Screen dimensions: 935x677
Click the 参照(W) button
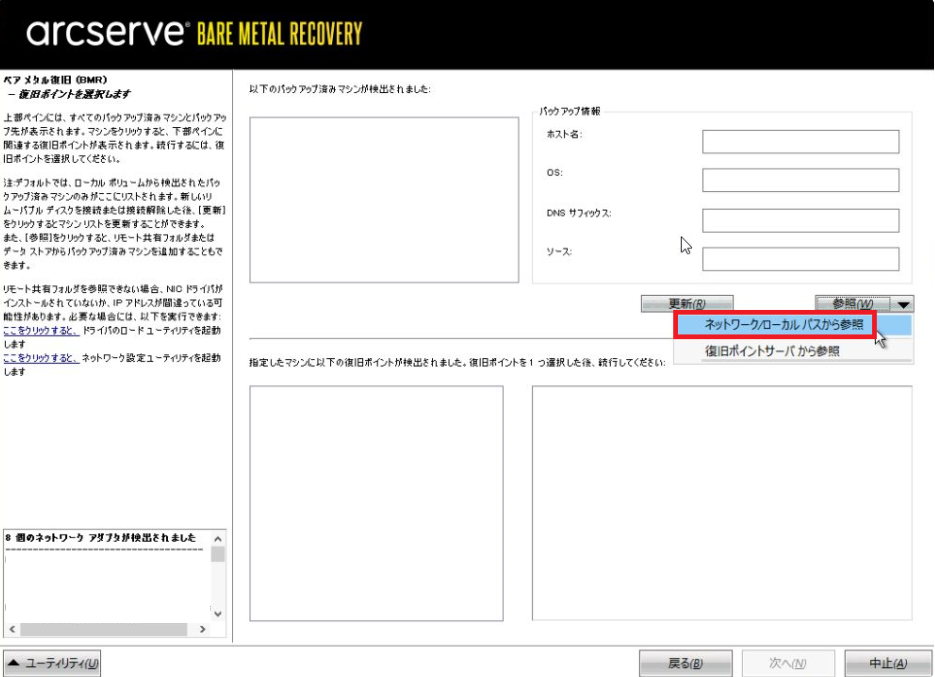pos(853,304)
